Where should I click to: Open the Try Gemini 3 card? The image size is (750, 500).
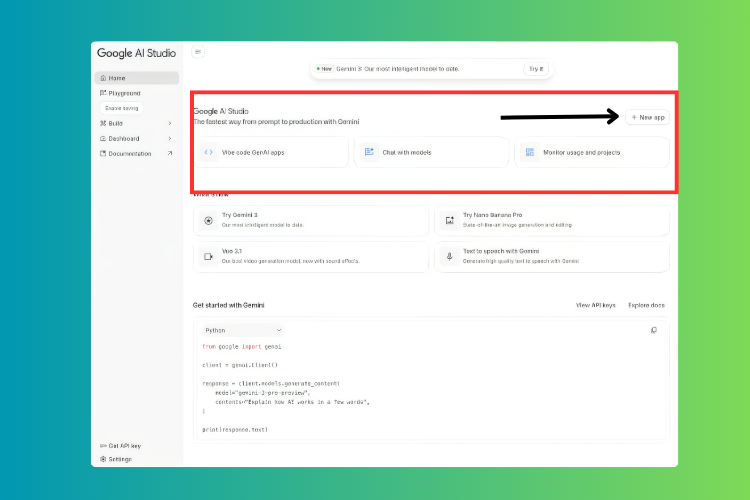coord(311,220)
